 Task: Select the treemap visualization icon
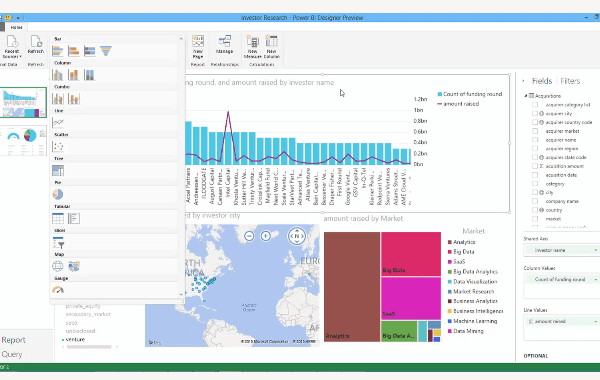(58, 171)
